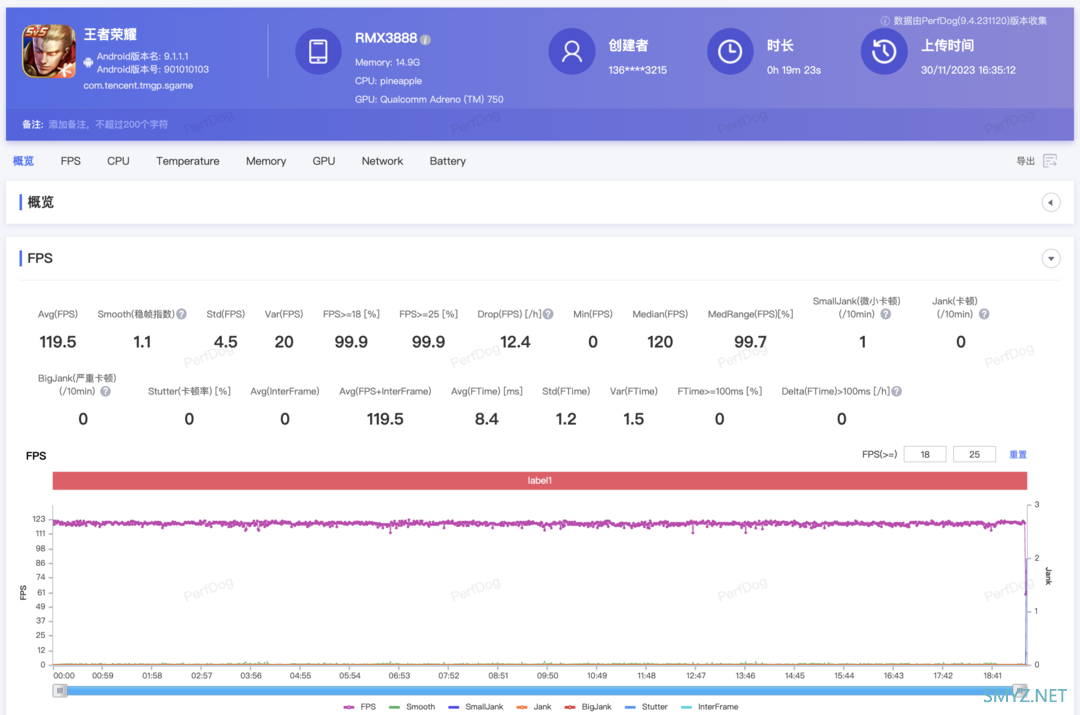Switch to the FPS tab
This screenshot has height=715, width=1080.
click(x=70, y=161)
